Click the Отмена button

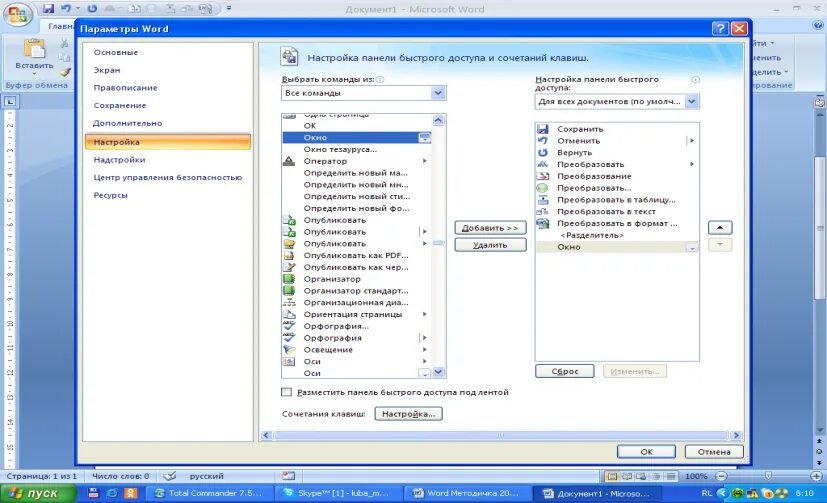click(x=714, y=452)
